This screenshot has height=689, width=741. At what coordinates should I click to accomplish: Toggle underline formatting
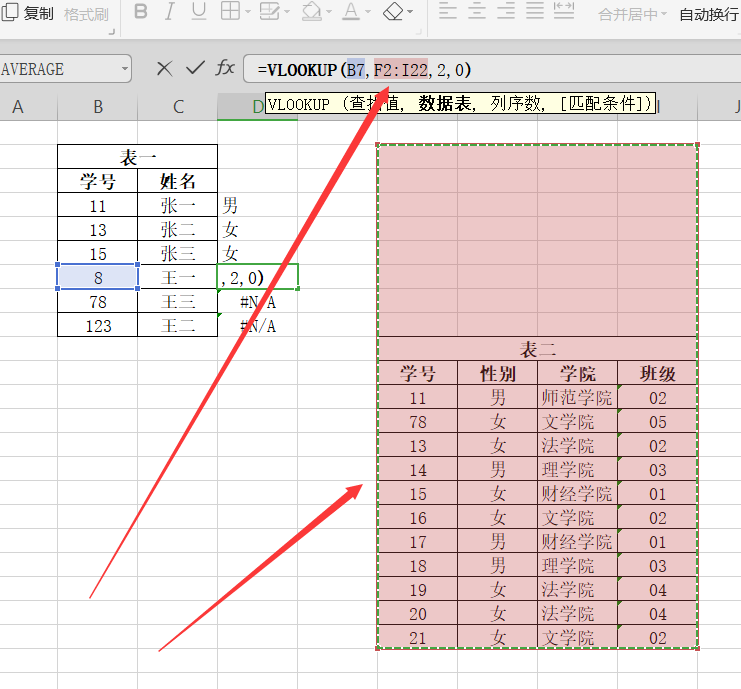click(x=199, y=11)
